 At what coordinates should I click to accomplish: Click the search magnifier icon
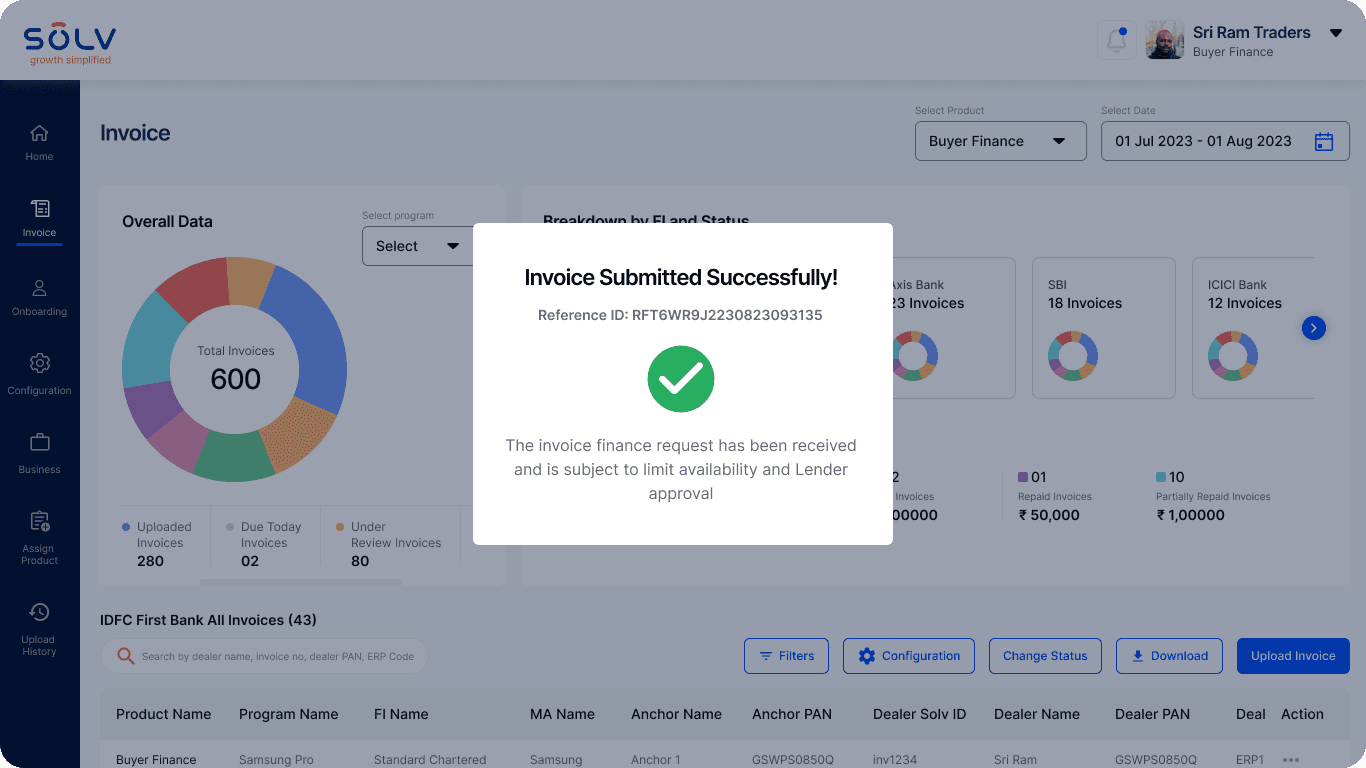[x=125, y=656]
